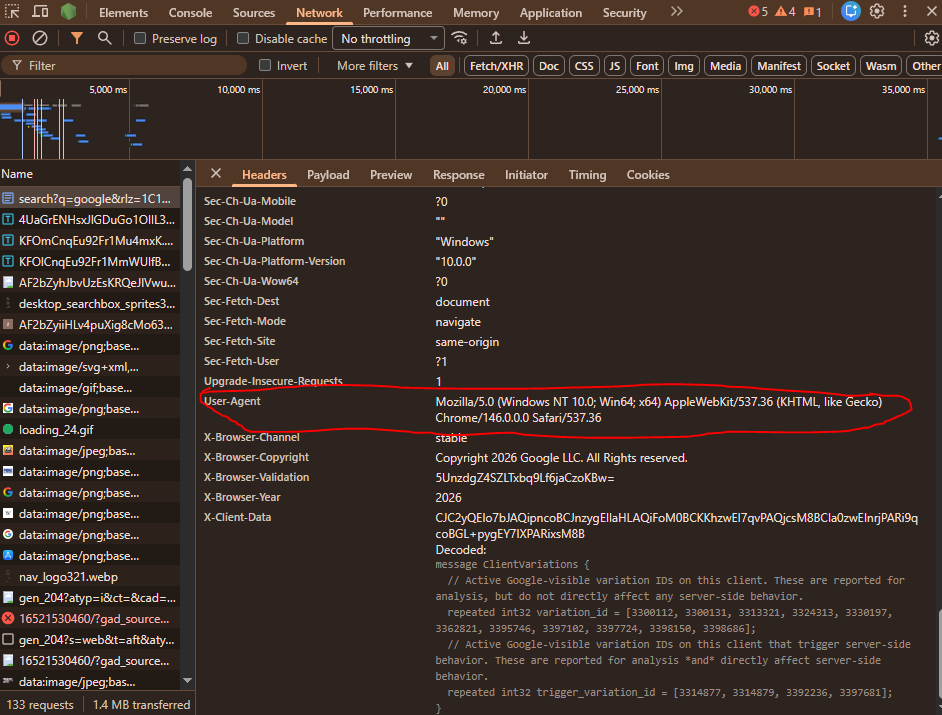Click the issues count badge
Screen dimensions: 942x715
812,11
